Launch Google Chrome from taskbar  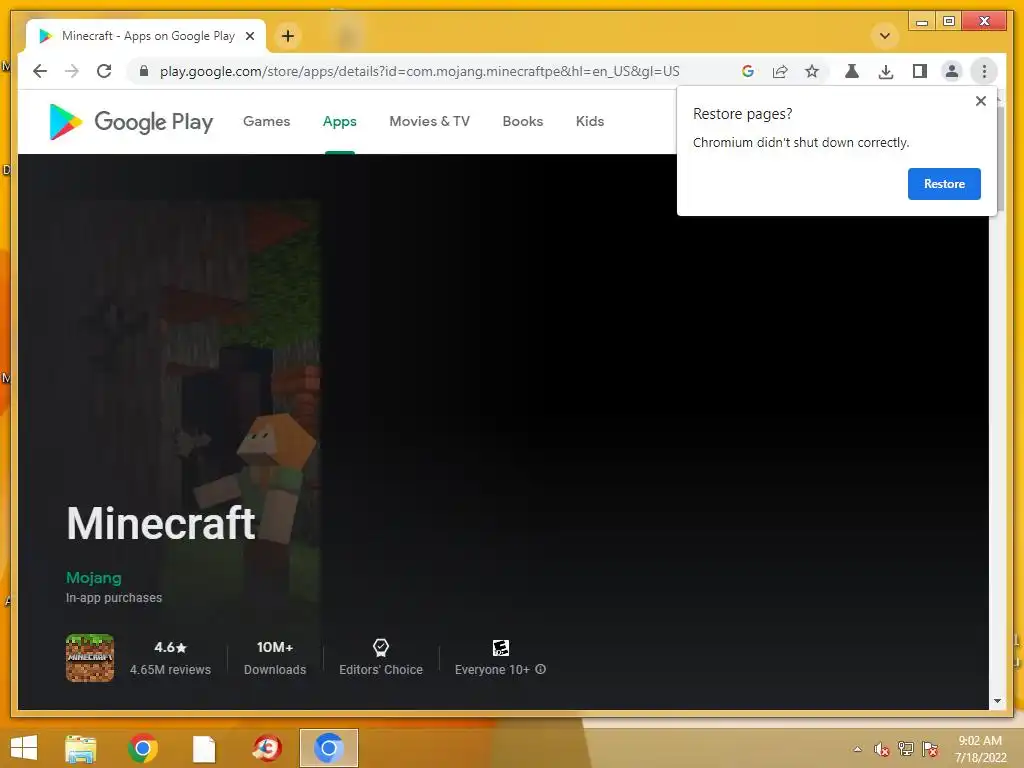point(142,748)
